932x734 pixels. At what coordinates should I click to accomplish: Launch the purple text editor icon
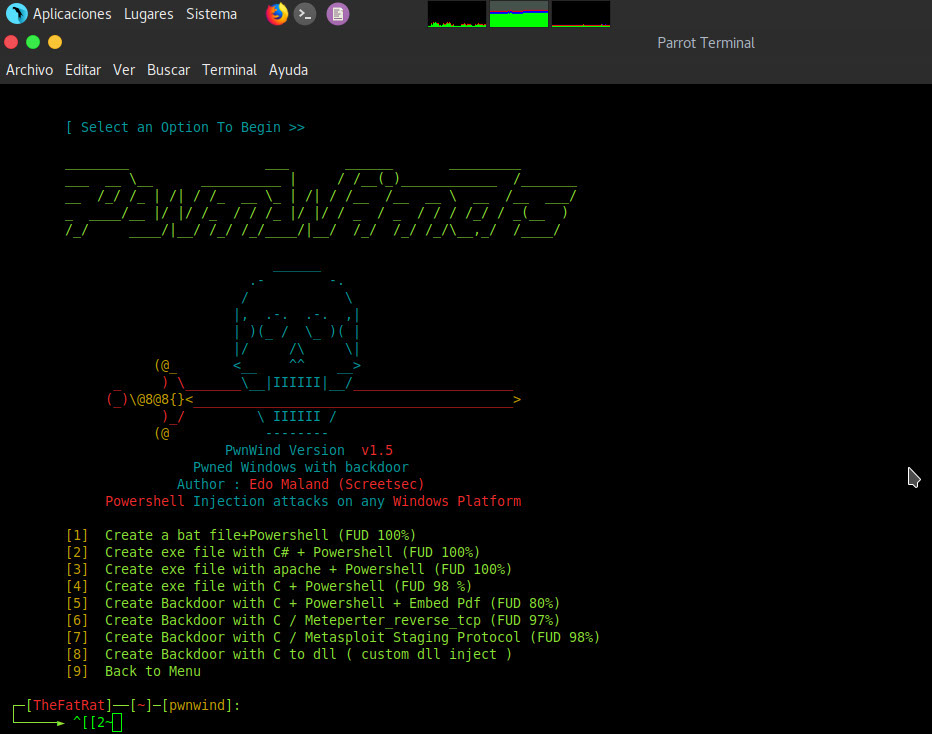[338, 14]
